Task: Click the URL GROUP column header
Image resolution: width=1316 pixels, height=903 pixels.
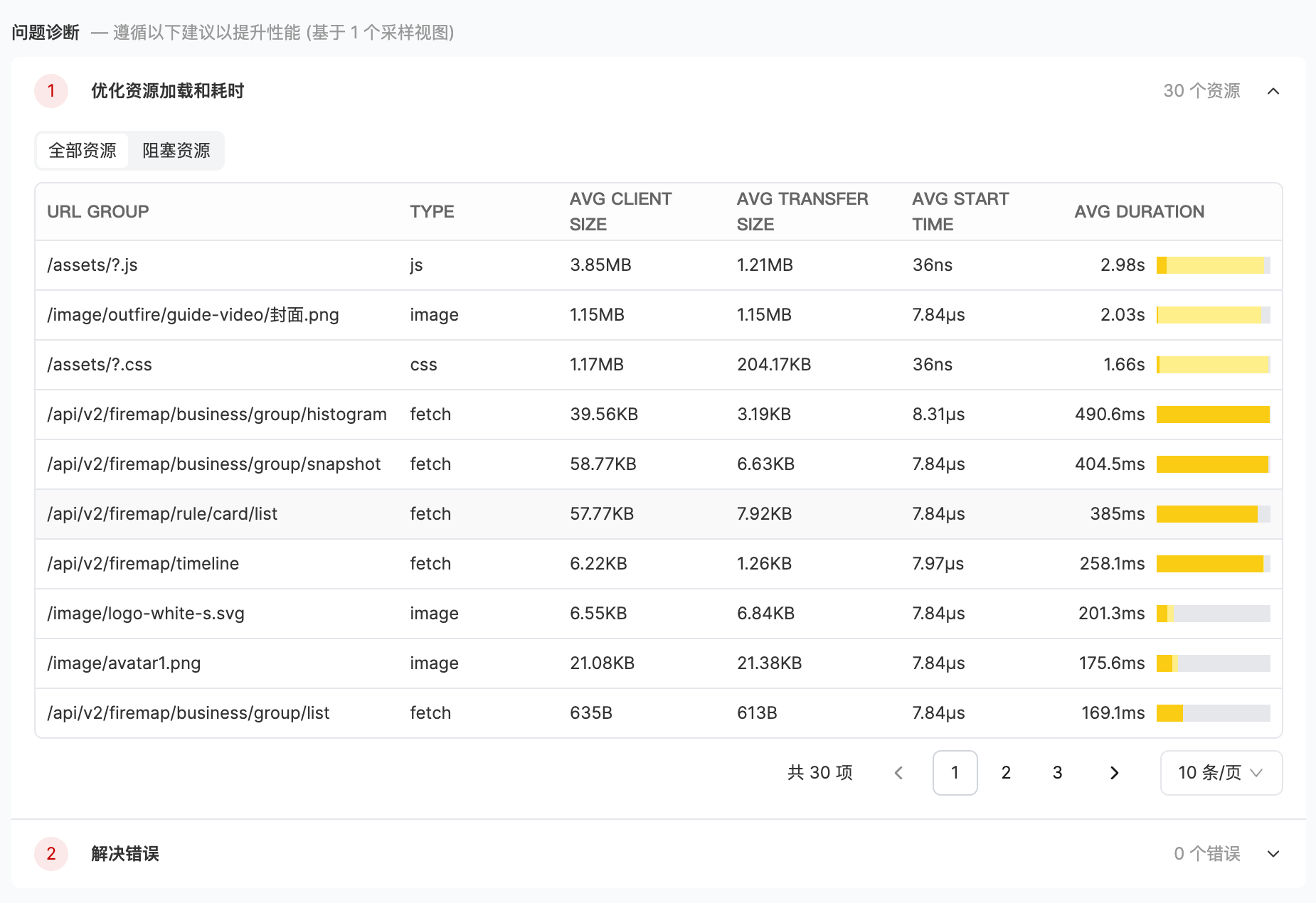Action: tap(98, 212)
